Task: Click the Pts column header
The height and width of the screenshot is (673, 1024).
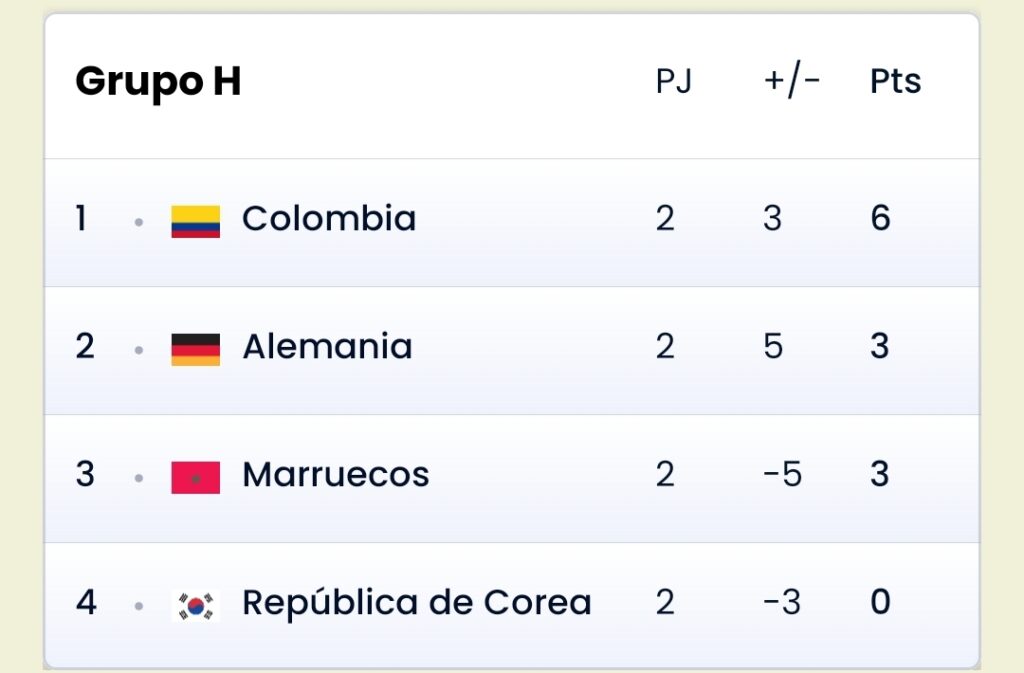Action: click(x=895, y=82)
